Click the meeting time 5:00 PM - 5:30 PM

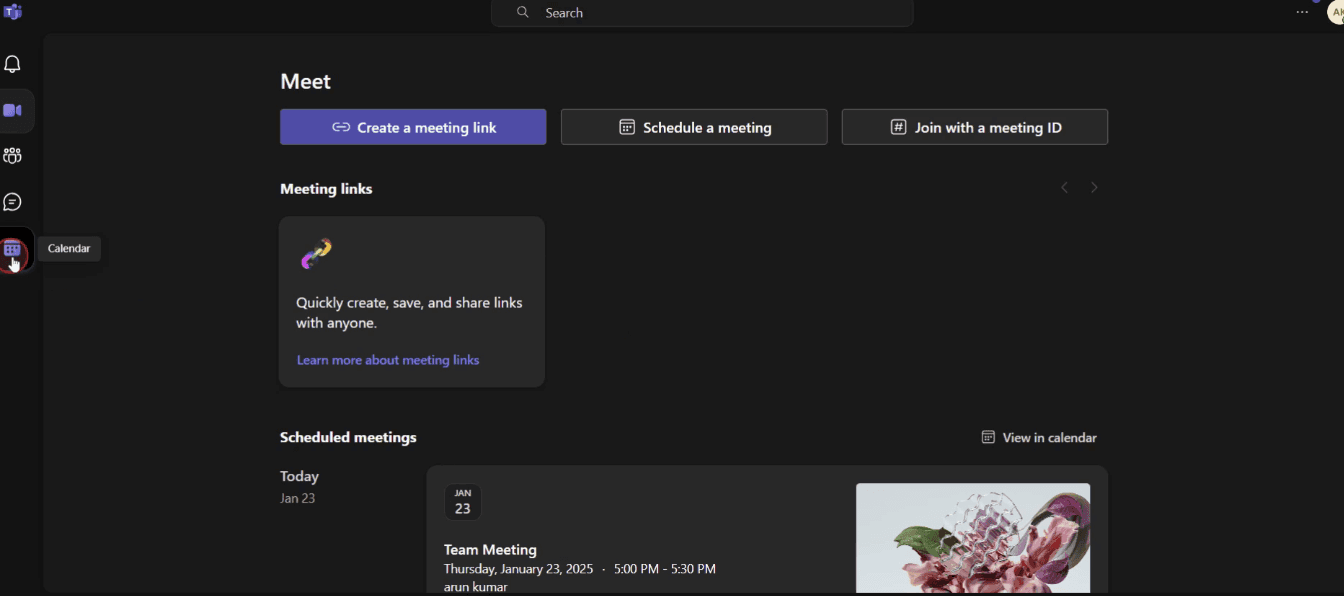[665, 569]
